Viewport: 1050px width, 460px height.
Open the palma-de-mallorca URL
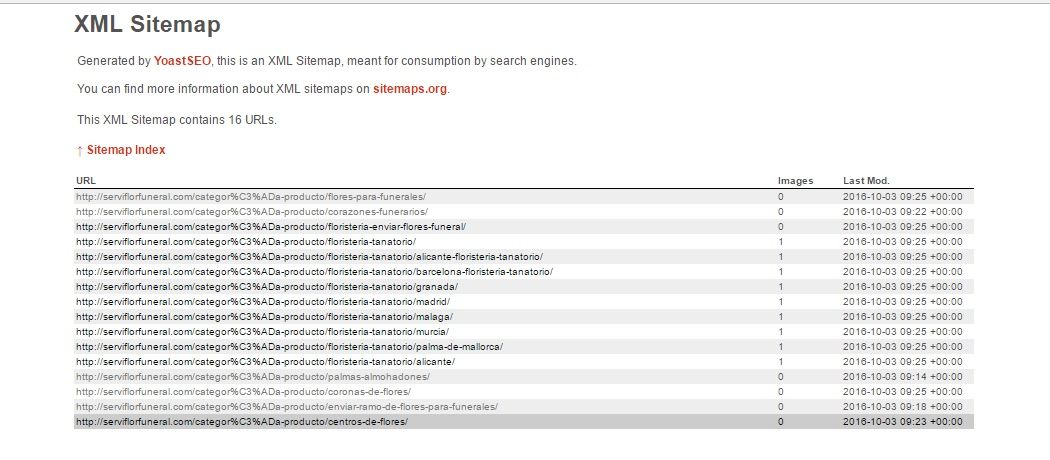pyautogui.click(x=289, y=347)
